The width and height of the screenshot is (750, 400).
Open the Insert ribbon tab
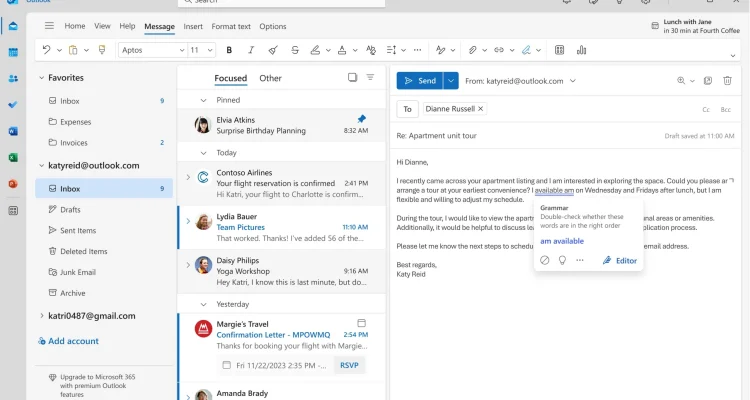coord(193,27)
